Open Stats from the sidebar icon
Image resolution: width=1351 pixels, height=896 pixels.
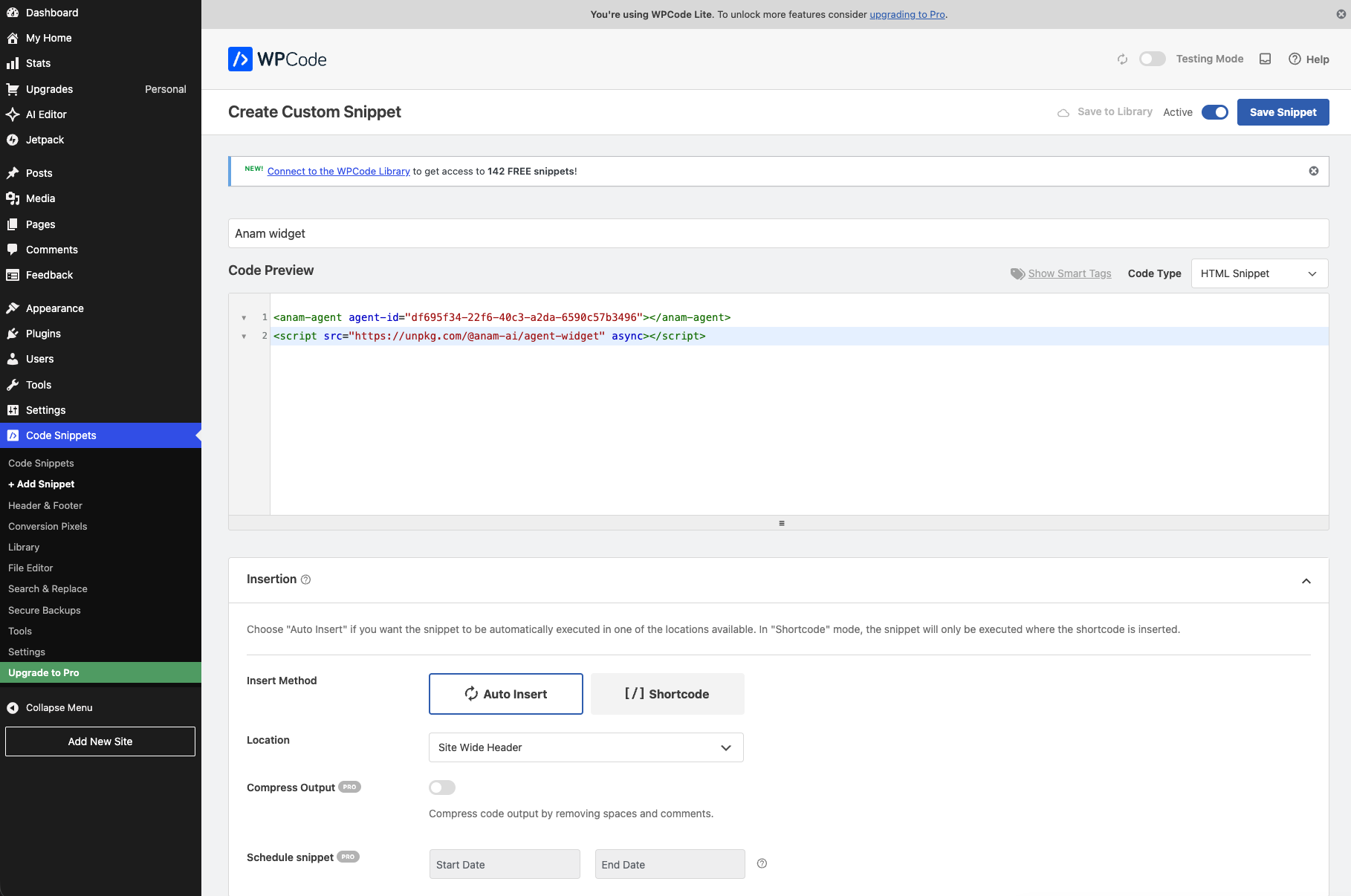pos(13,63)
